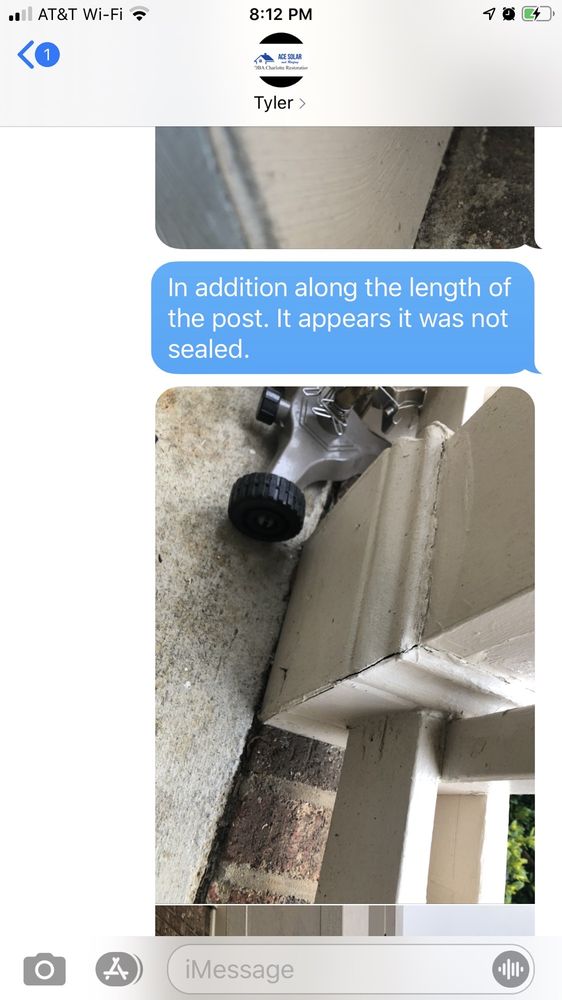Tap the unread count badge
The image size is (562, 1000).
pos(47,55)
